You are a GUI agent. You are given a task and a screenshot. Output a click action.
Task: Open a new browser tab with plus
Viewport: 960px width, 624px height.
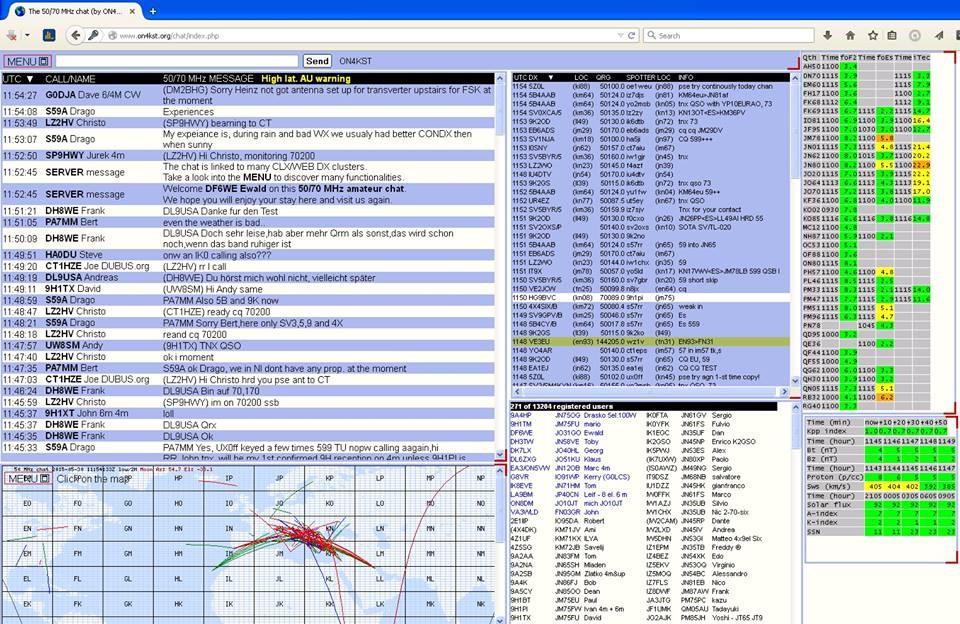[x=153, y=11]
